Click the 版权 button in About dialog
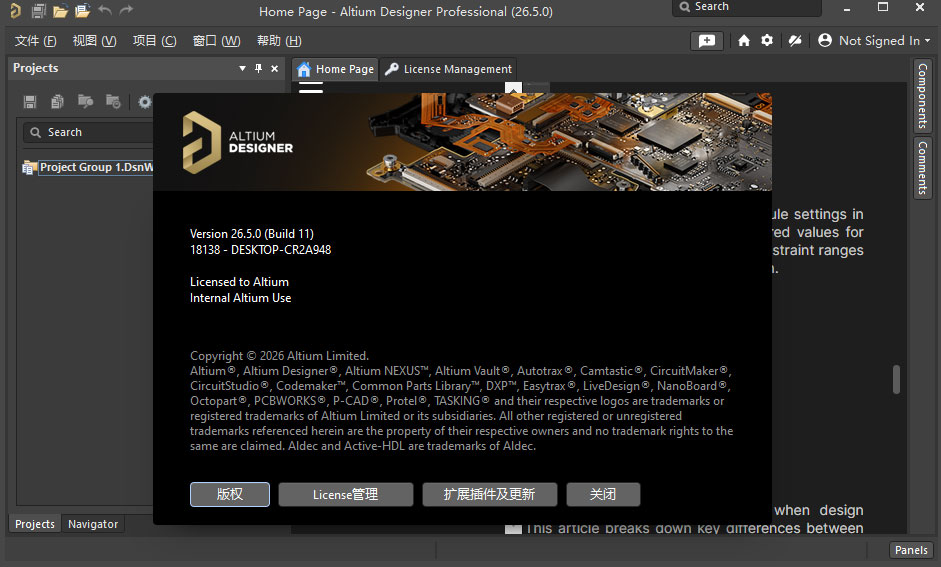The height and width of the screenshot is (567, 941). (x=230, y=494)
